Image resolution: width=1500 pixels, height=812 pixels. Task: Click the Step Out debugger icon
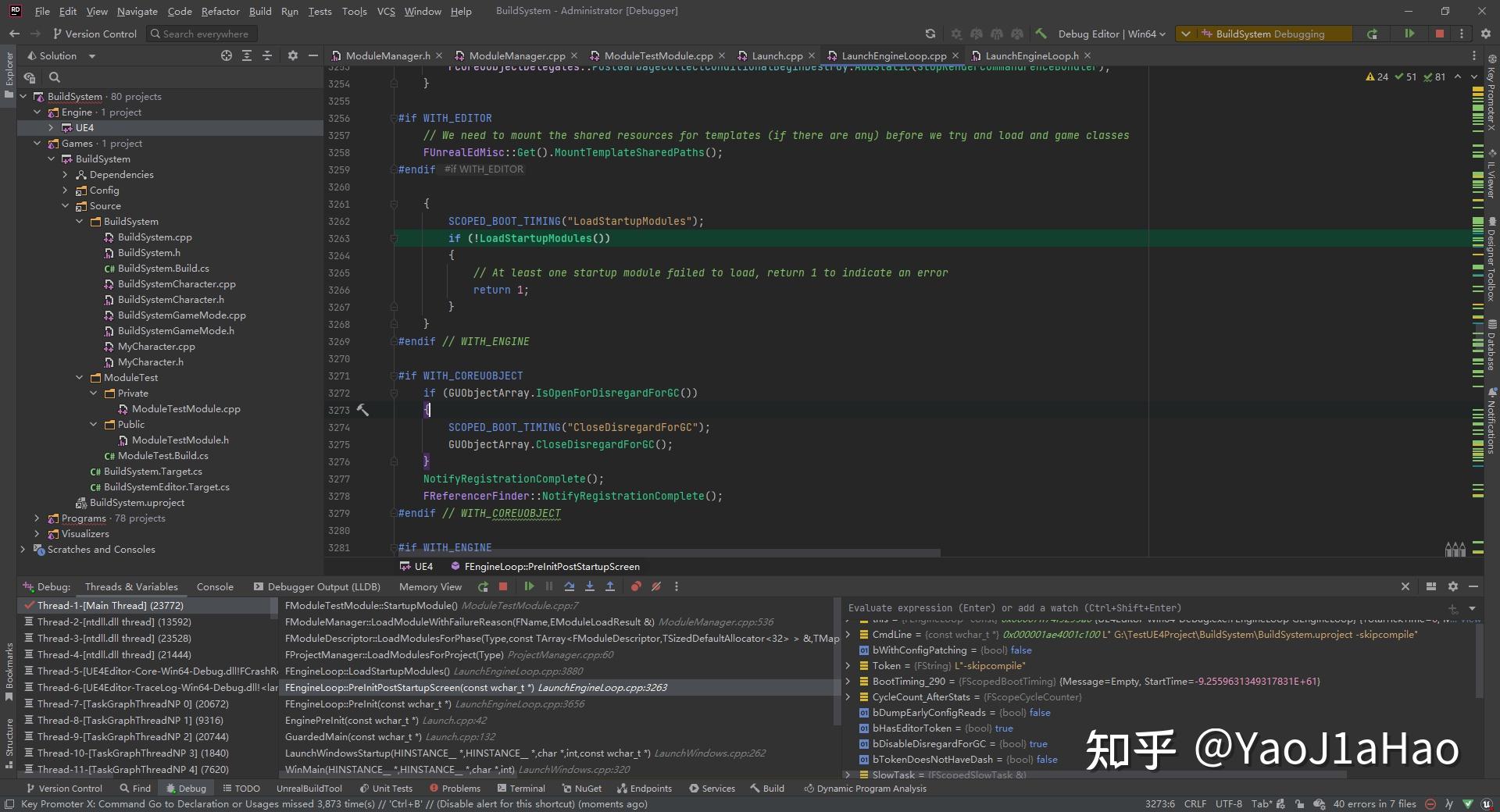click(610, 586)
